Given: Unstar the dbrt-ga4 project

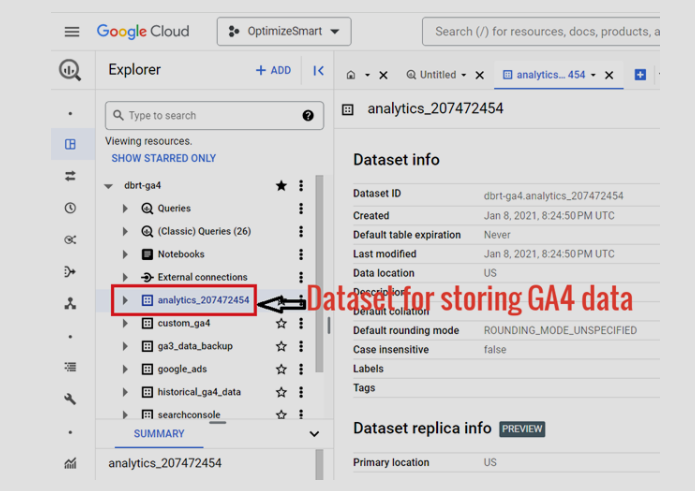Looking at the screenshot, I should pyautogui.click(x=281, y=186).
